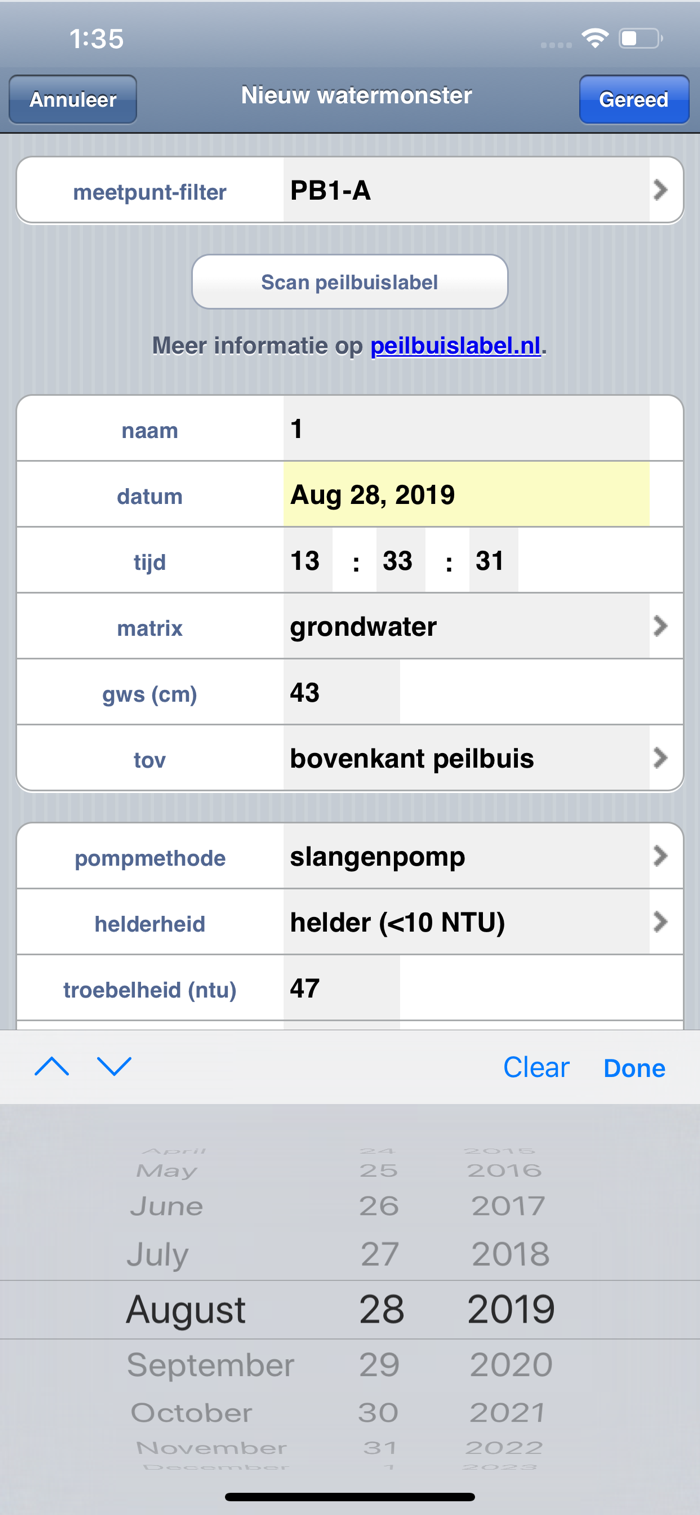Pick 2020 in the year wheel

point(511,1365)
